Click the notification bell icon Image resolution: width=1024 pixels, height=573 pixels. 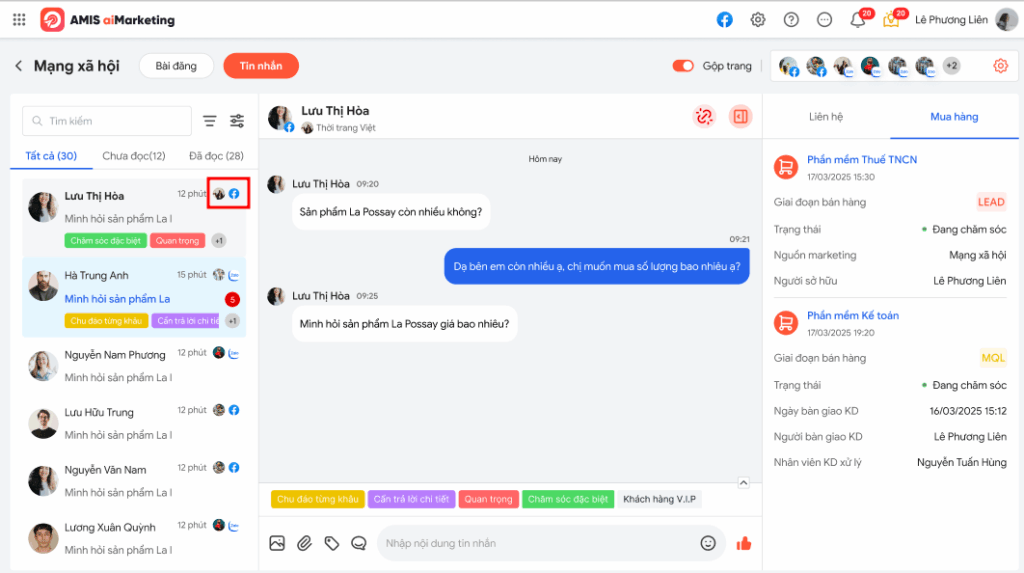tap(857, 20)
